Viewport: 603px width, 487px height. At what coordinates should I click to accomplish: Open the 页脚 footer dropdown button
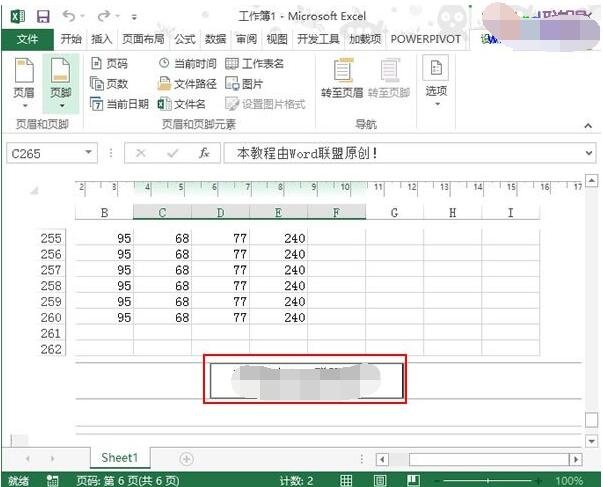click(61, 83)
